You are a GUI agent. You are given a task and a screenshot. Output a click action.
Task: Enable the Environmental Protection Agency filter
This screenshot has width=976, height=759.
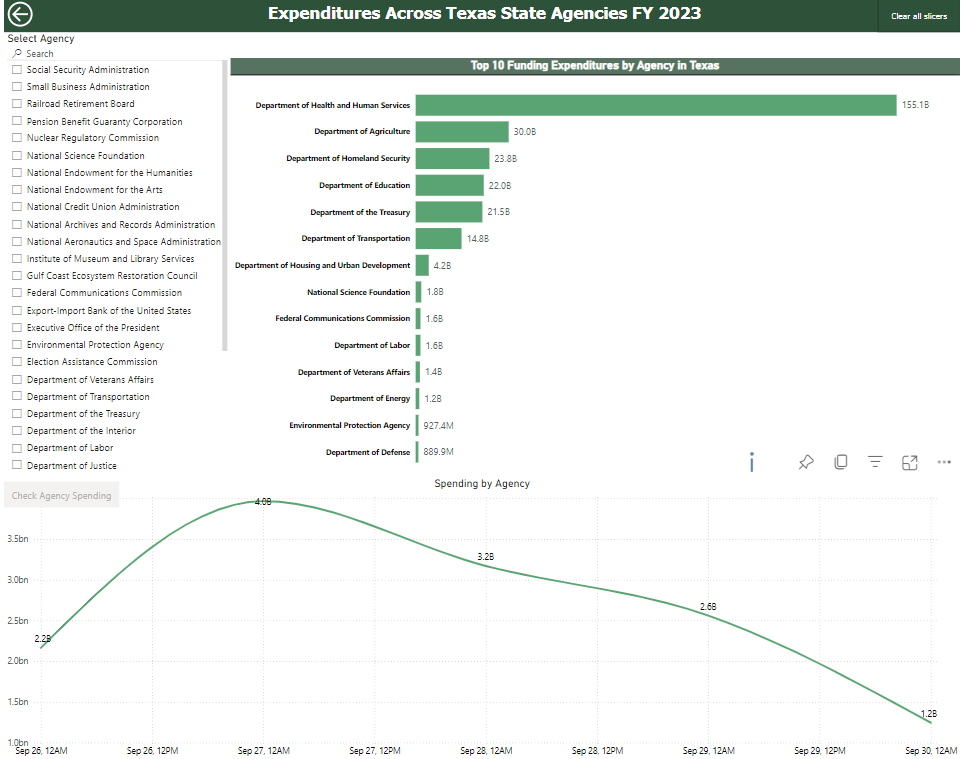click(x=16, y=344)
